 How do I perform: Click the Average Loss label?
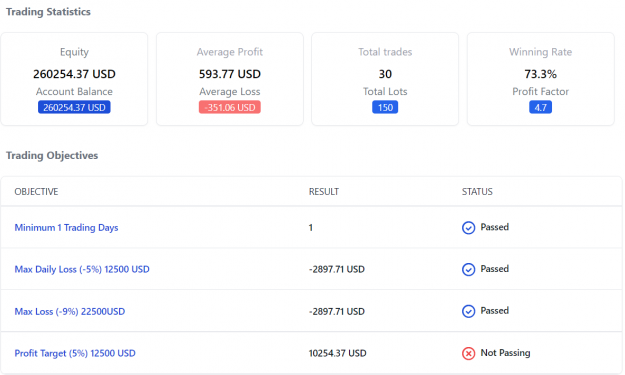click(230, 92)
